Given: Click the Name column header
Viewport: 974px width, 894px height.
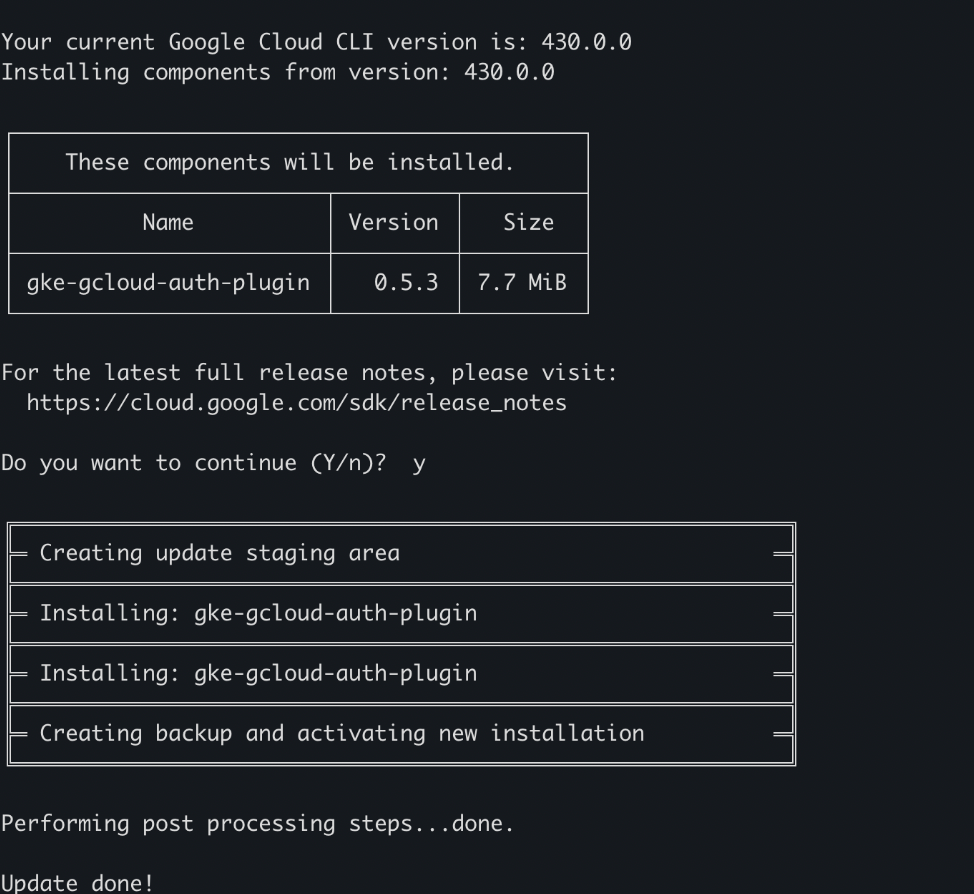Looking at the screenshot, I should pos(168,222).
